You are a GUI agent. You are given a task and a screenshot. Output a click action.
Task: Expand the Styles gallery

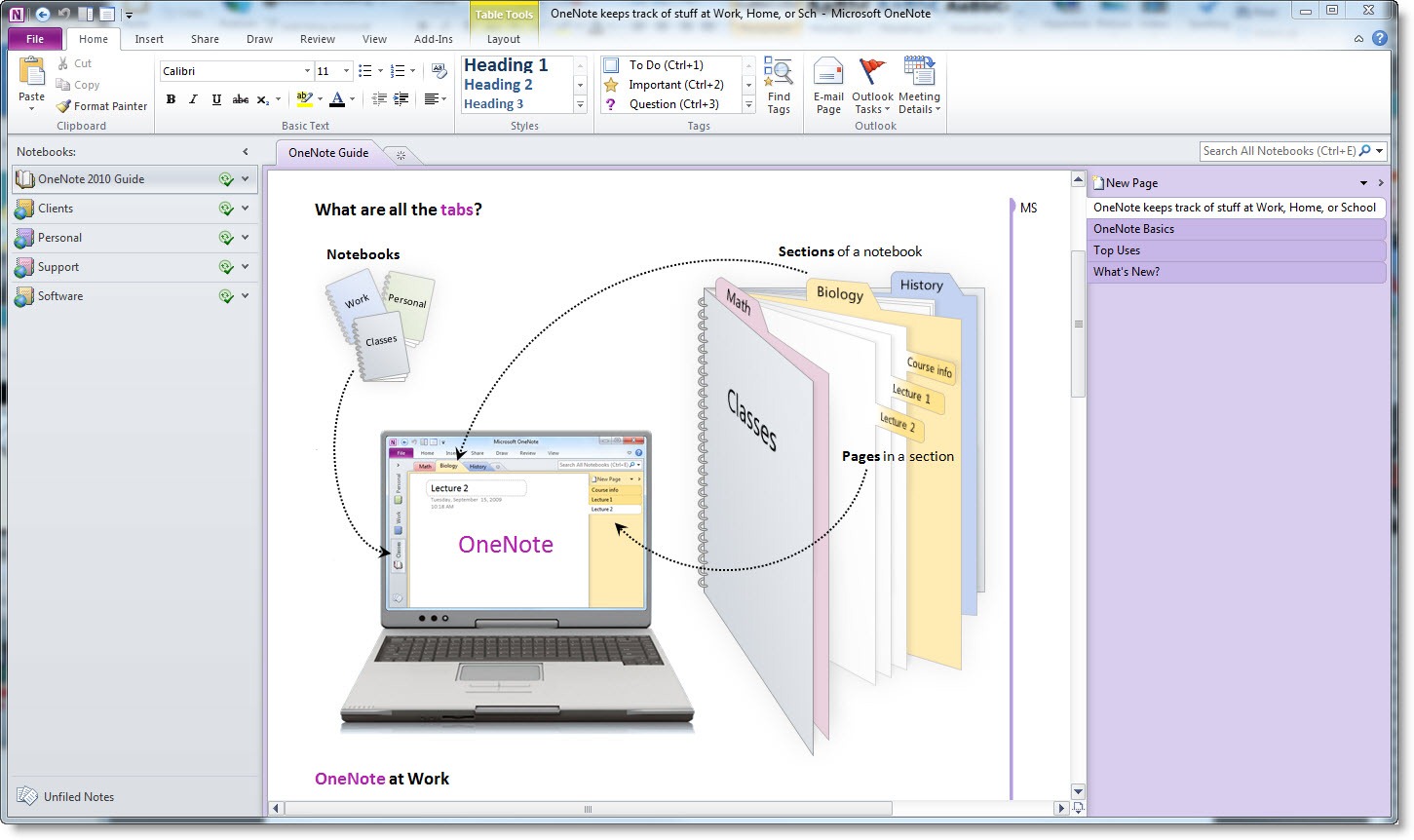pyautogui.click(x=580, y=104)
